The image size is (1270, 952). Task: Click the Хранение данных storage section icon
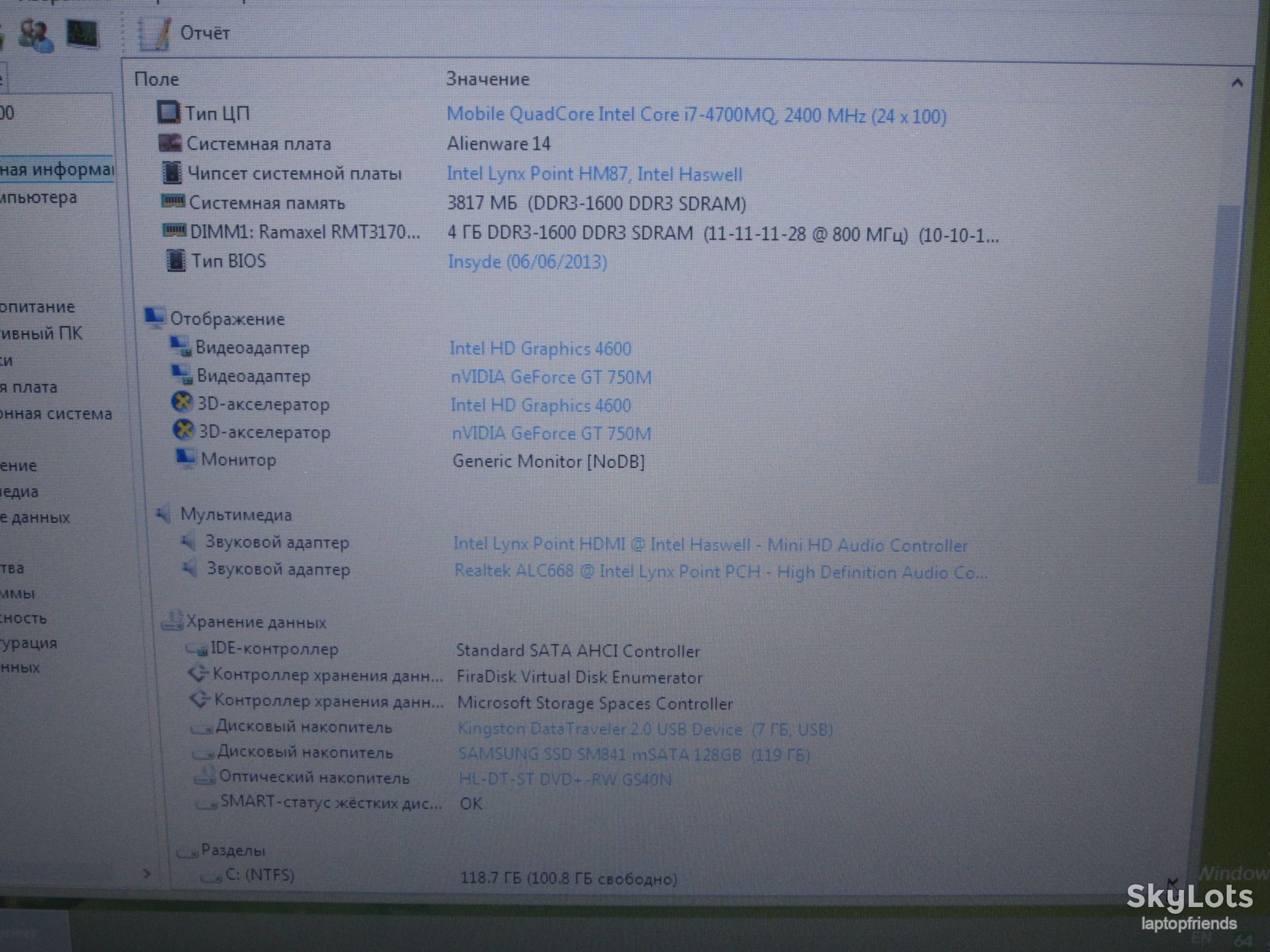pyautogui.click(x=172, y=621)
